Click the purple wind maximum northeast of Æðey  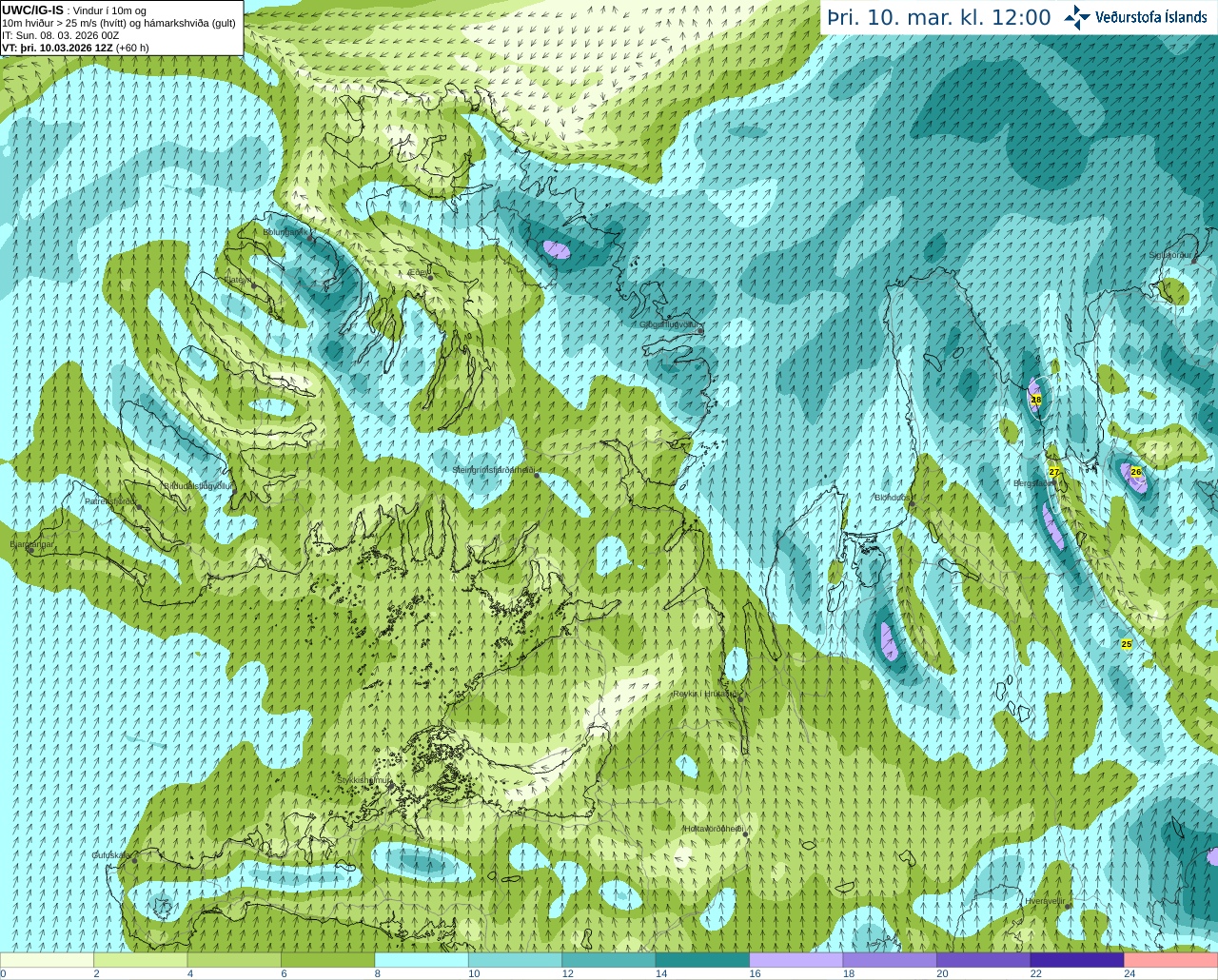(x=557, y=250)
